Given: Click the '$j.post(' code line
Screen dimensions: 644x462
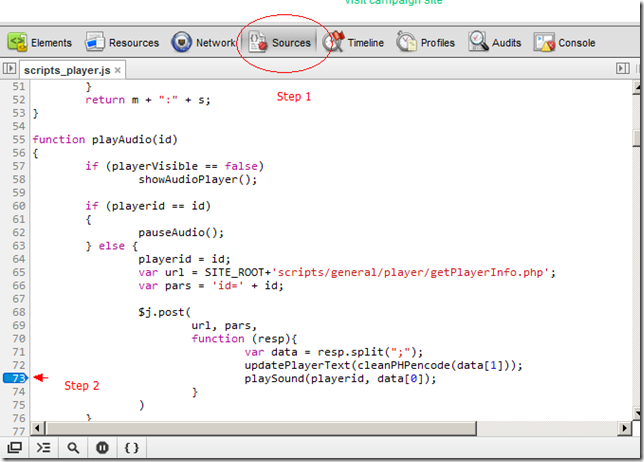Looking at the screenshot, I should coord(165,312).
